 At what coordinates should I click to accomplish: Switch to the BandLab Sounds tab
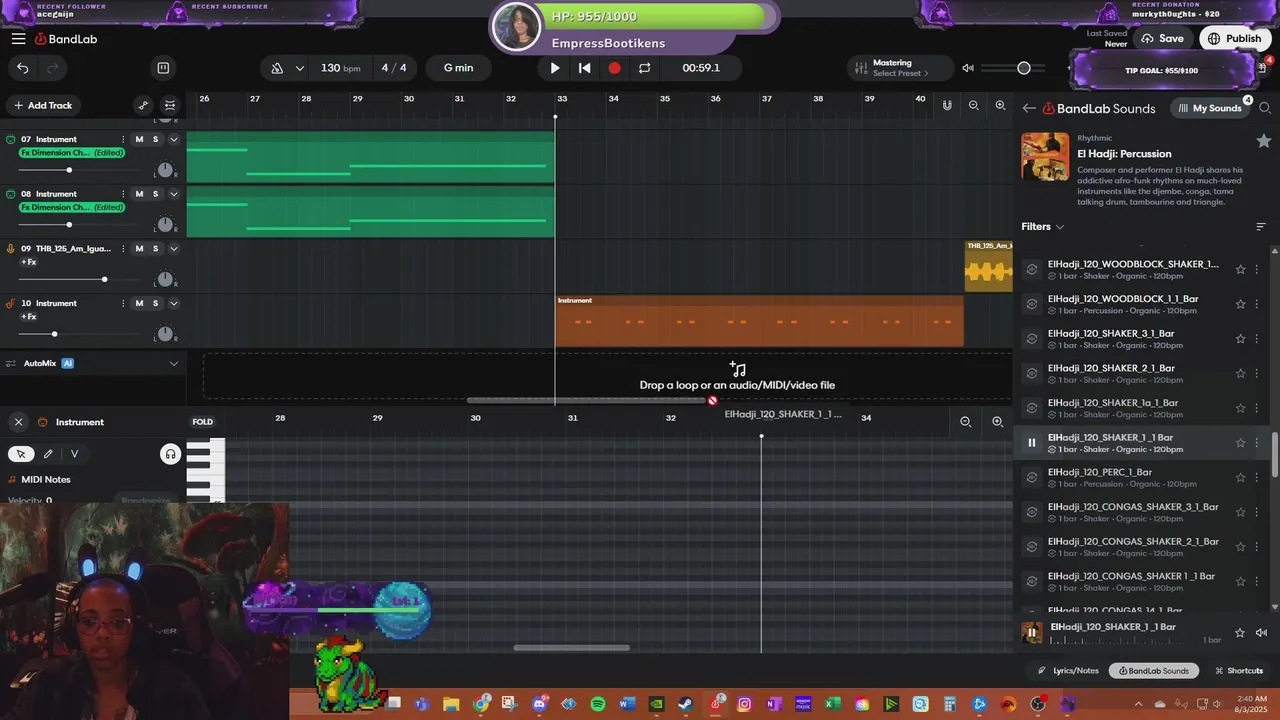[1154, 671]
